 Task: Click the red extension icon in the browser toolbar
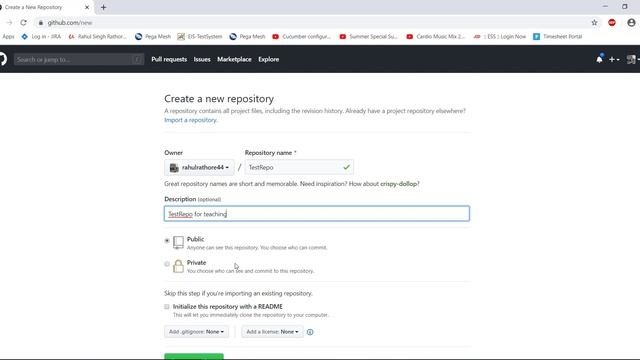611,23
